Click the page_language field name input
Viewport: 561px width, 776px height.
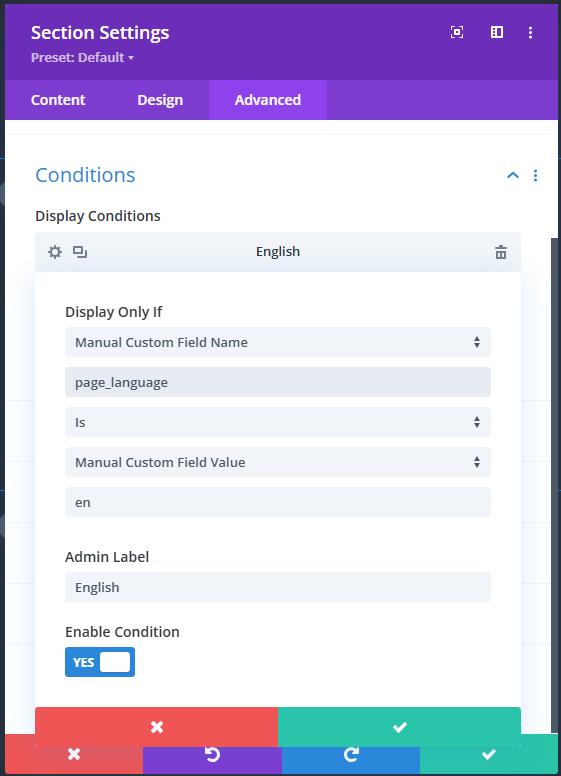pos(278,382)
